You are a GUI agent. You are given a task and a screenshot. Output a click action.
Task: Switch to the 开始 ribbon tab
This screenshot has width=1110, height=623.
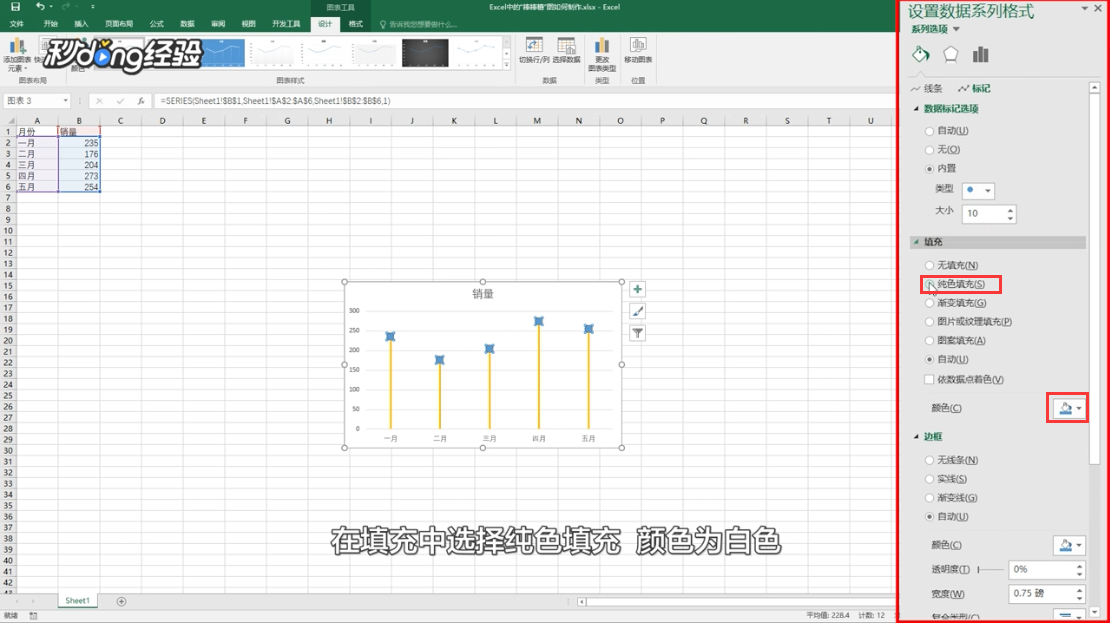[50, 24]
